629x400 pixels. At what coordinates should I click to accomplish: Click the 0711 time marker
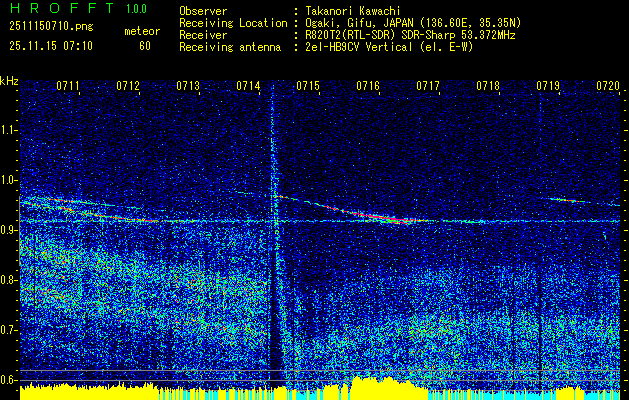coord(68,86)
